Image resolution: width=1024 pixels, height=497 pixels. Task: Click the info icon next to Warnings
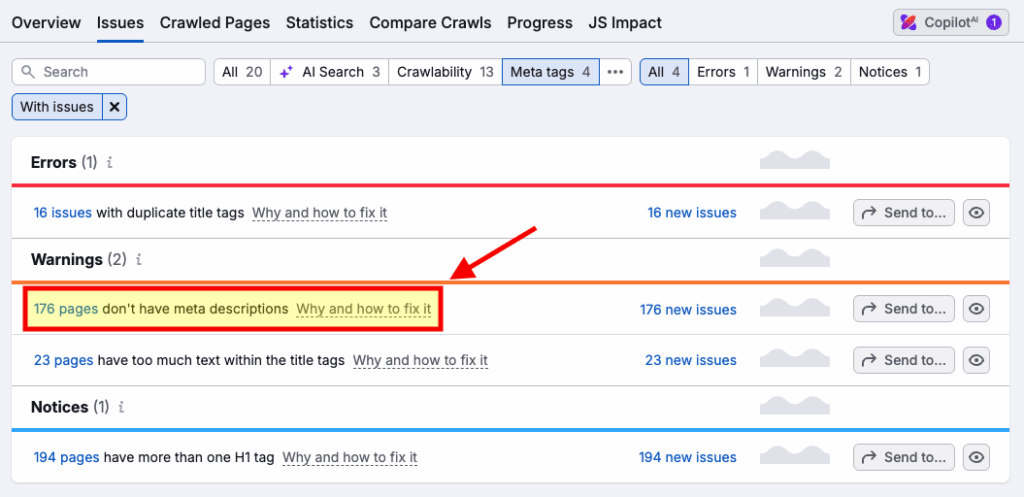pos(138,260)
